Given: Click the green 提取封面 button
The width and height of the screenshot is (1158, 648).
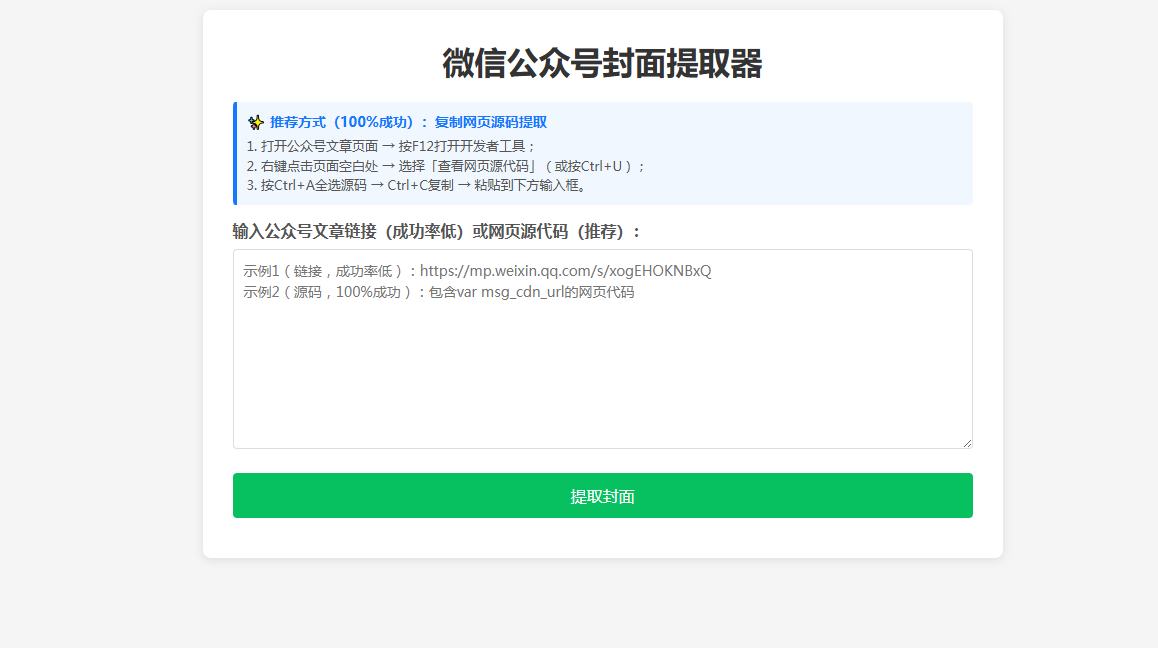Looking at the screenshot, I should [x=602, y=496].
